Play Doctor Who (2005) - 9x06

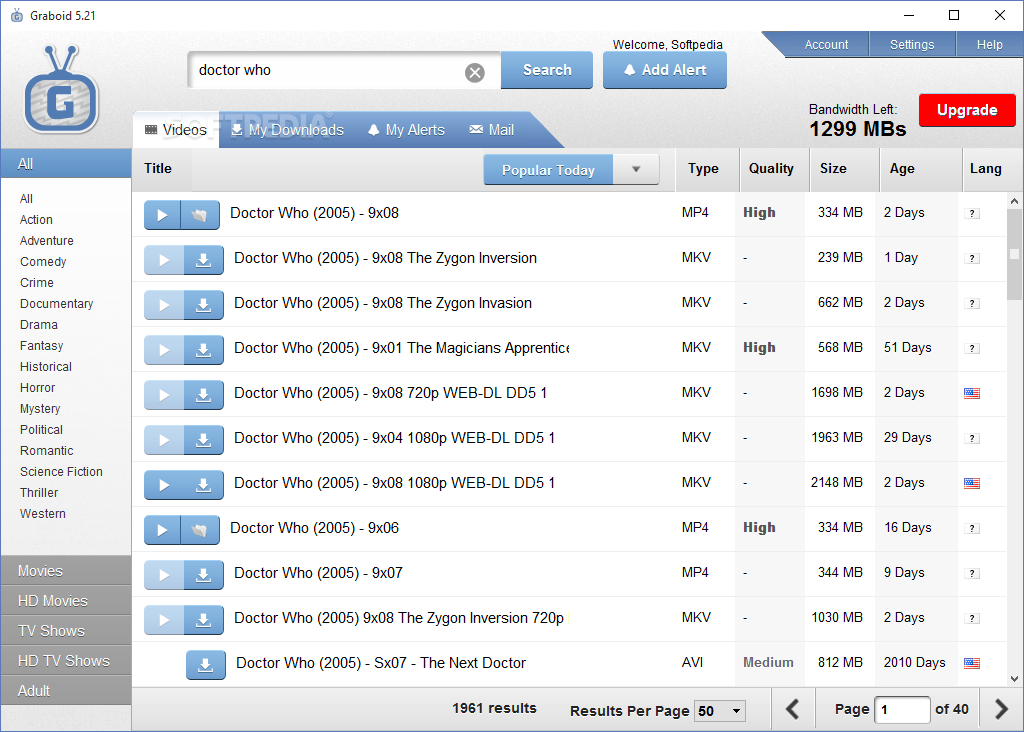click(x=162, y=530)
